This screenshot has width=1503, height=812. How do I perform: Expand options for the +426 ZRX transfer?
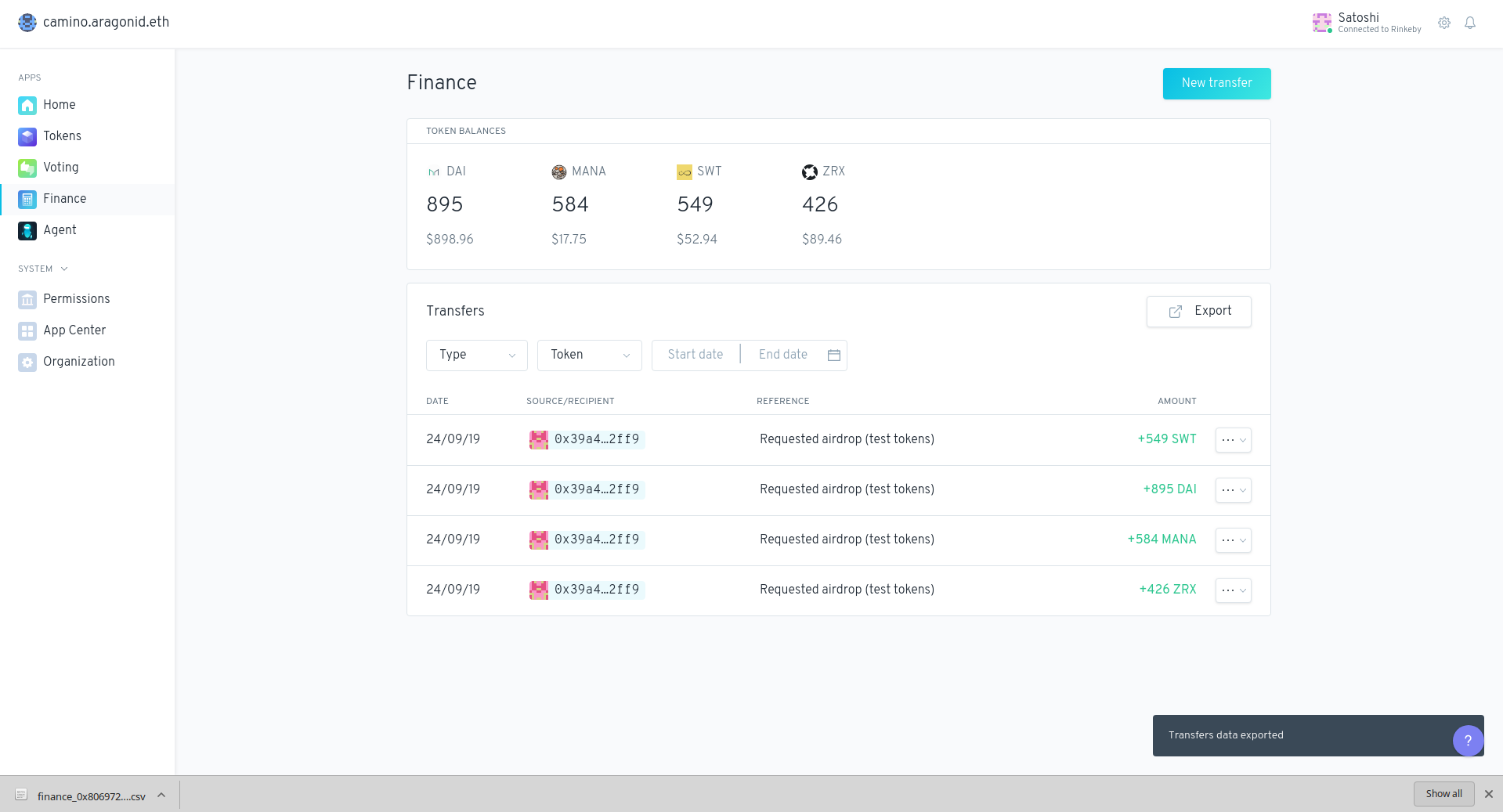[1233, 590]
